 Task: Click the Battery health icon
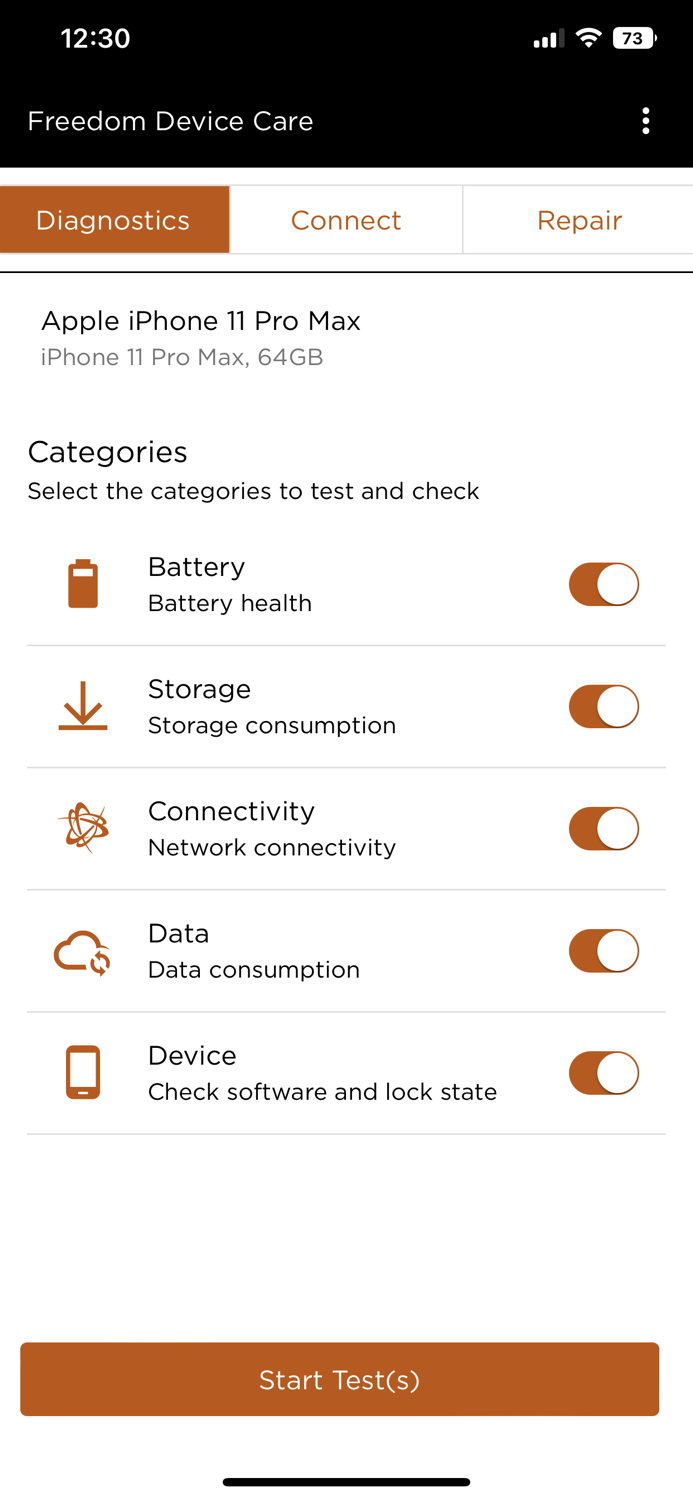(x=83, y=584)
